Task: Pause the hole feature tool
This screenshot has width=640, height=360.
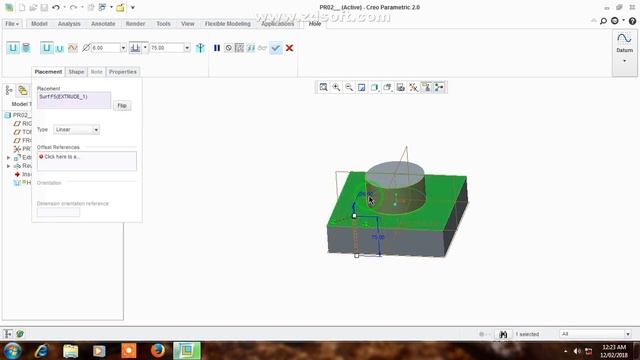Action: click(x=217, y=48)
